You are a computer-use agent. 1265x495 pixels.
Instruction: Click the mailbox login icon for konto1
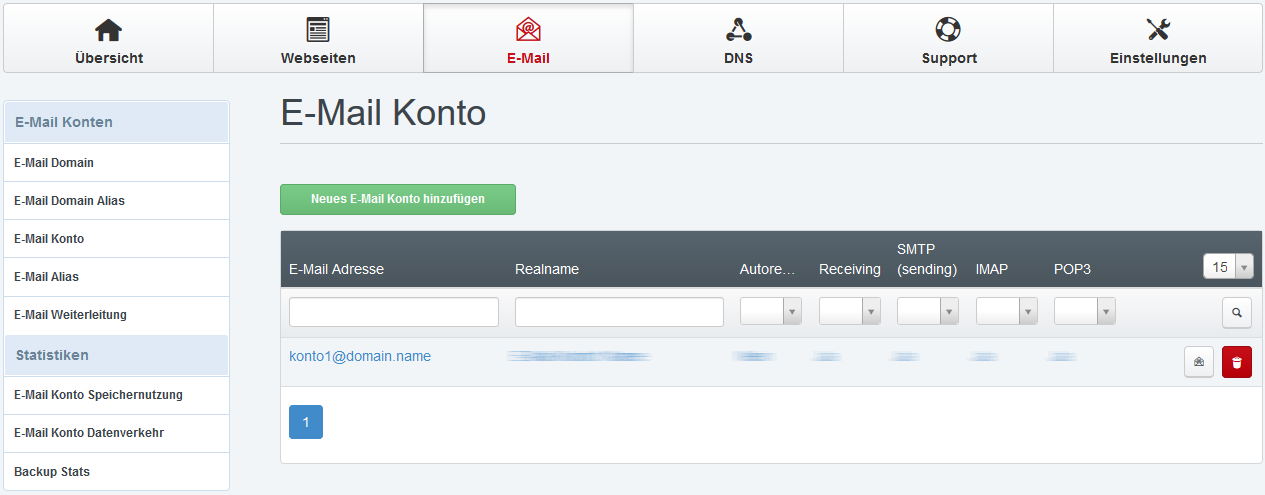pyautogui.click(x=1198, y=362)
